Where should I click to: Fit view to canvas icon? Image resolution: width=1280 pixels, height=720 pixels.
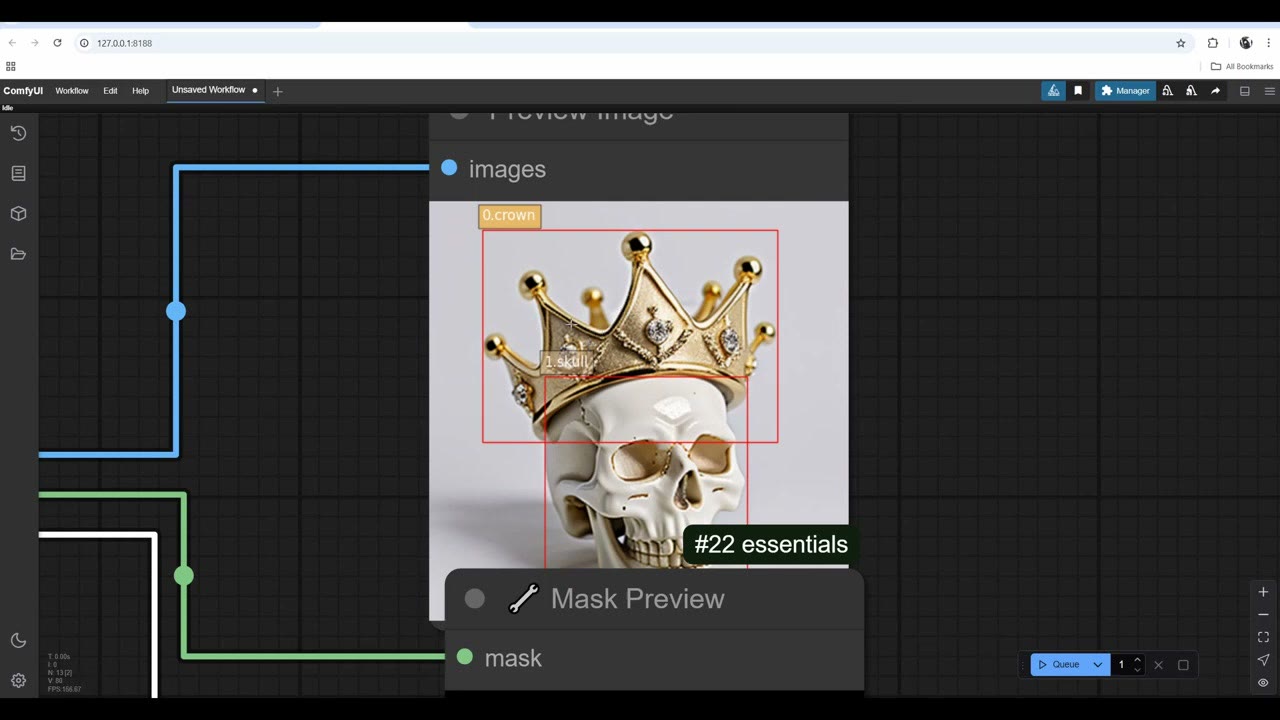click(1263, 637)
